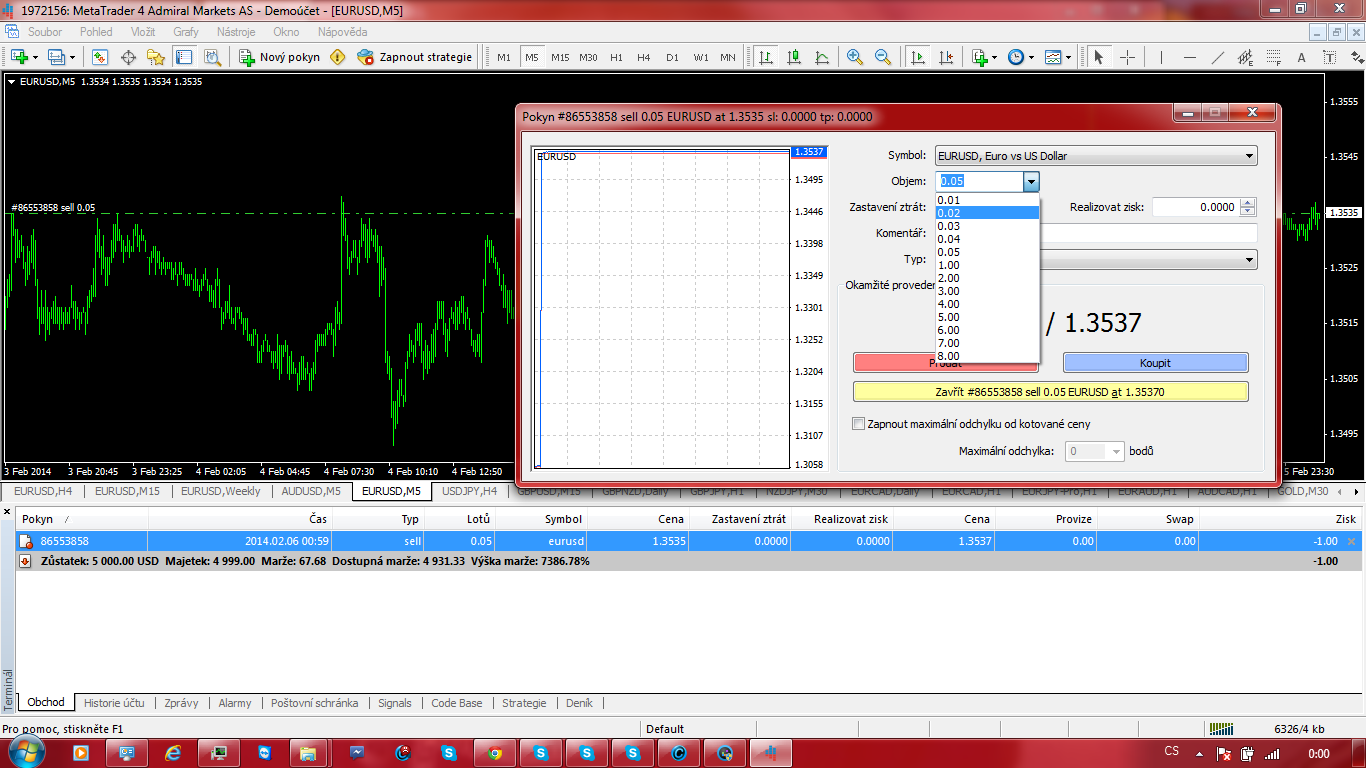Click the Zapnout strategie button
1366x768 pixels.
(414, 57)
